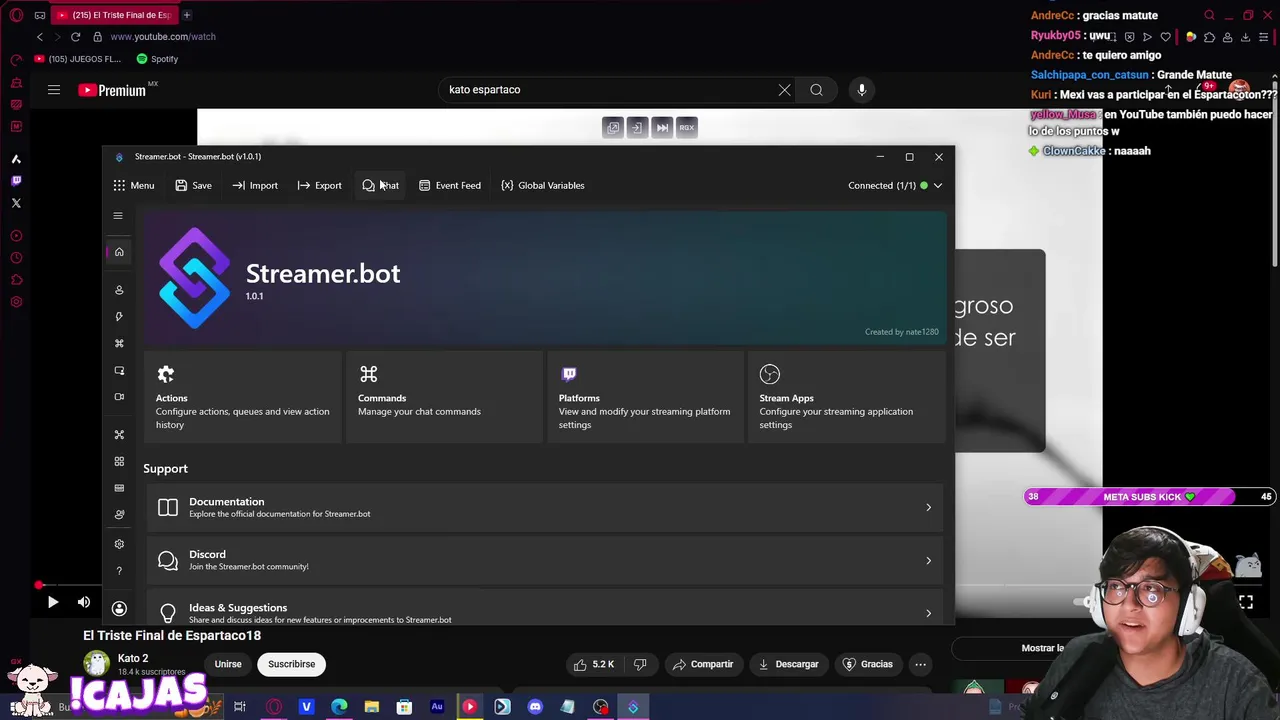The image size is (1280, 720).
Task: Click the Suscribirse button
Action: [292, 664]
